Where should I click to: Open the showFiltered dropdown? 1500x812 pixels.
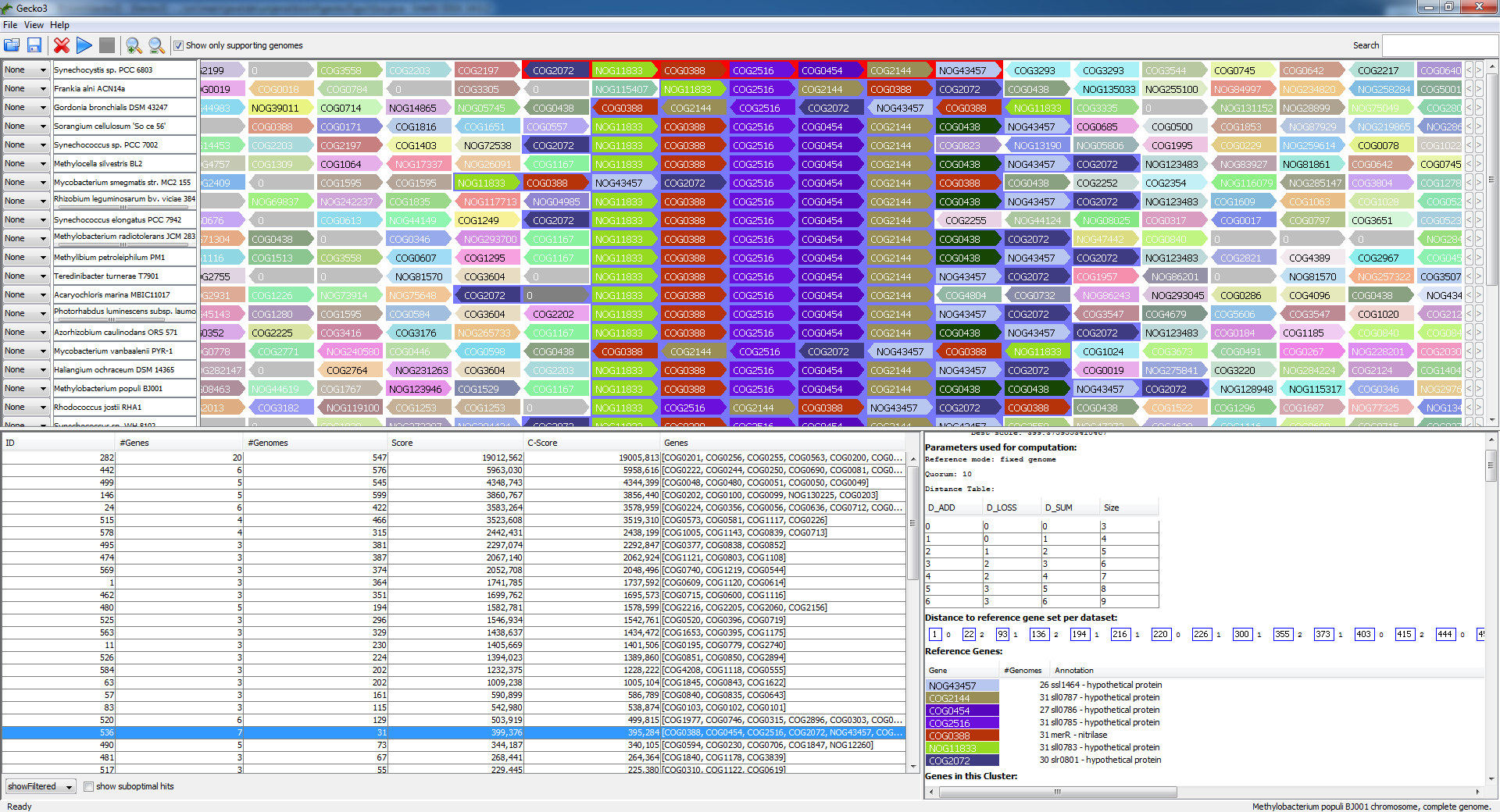[41, 786]
